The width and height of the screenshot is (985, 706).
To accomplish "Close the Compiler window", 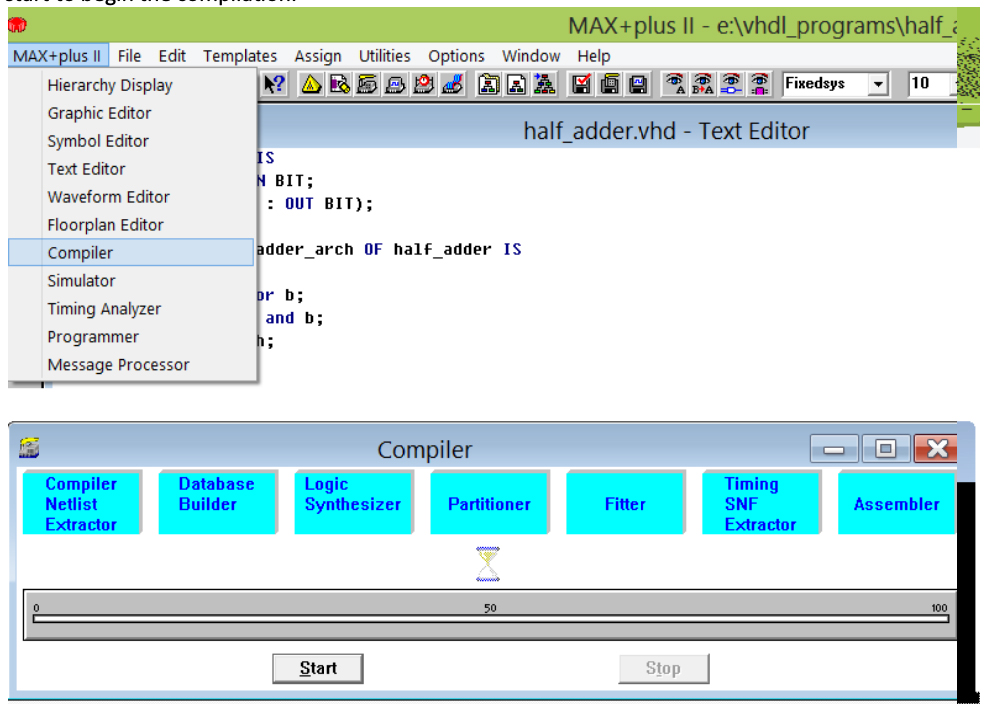I will click(936, 448).
